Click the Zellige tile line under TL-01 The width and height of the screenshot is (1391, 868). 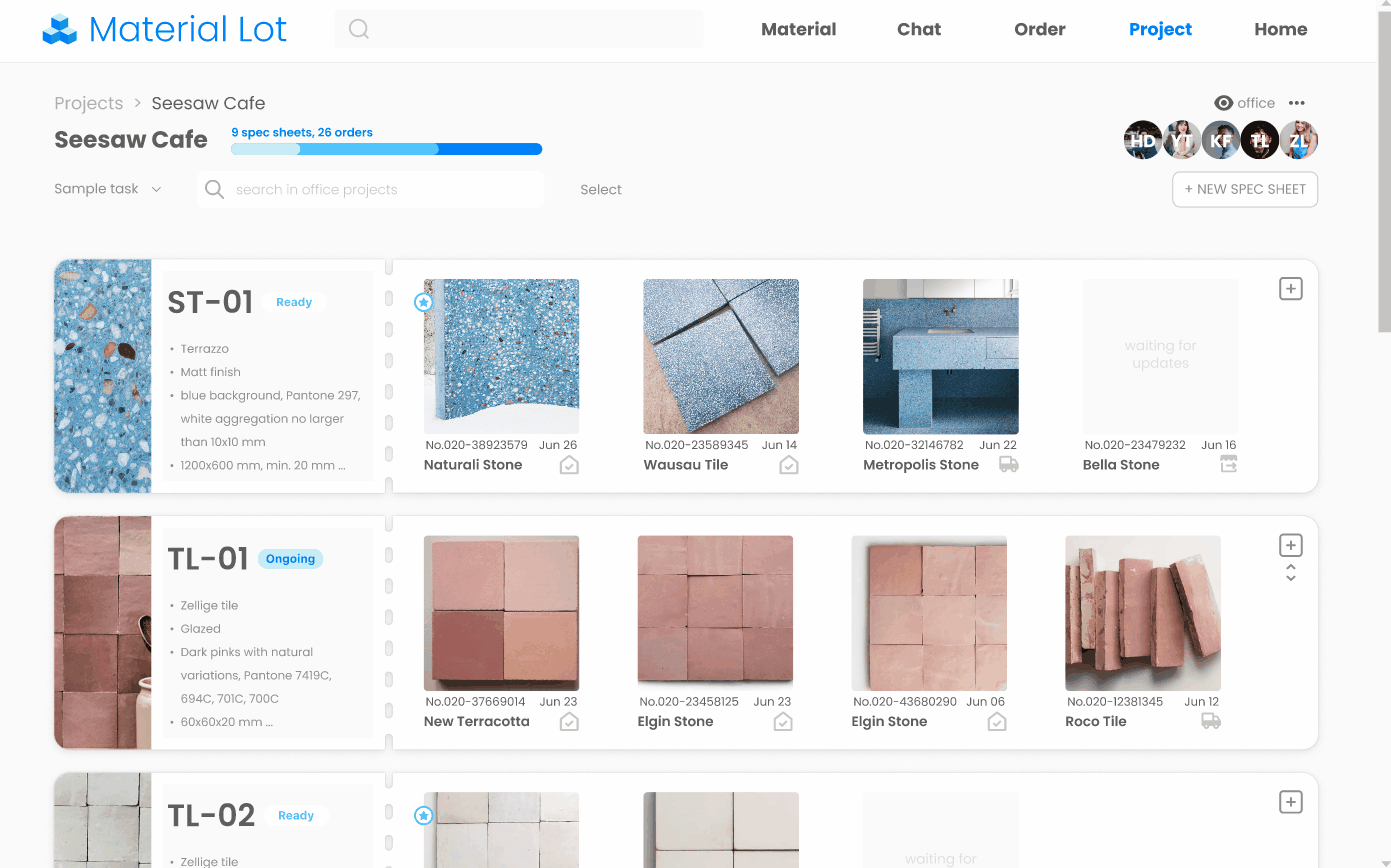pyautogui.click(x=209, y=606)
